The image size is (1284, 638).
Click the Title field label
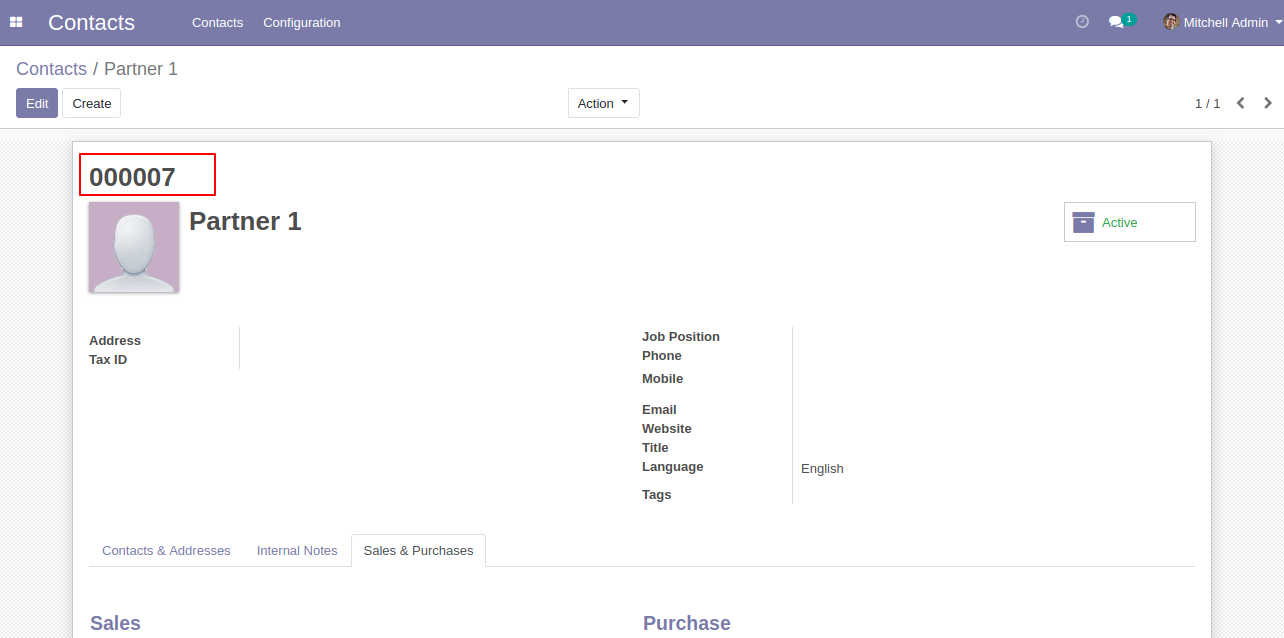click(655, 448)
